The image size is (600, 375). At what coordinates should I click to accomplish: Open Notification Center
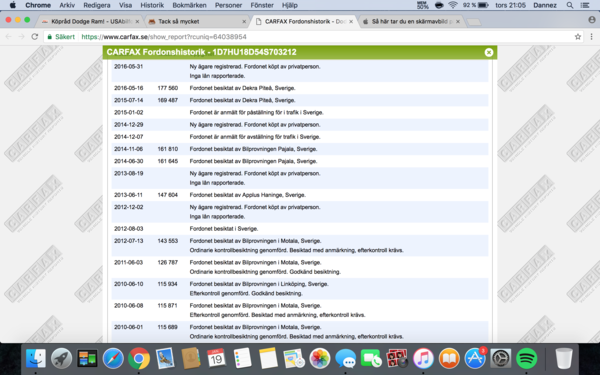pyautogui.click(x=585, y=5)
